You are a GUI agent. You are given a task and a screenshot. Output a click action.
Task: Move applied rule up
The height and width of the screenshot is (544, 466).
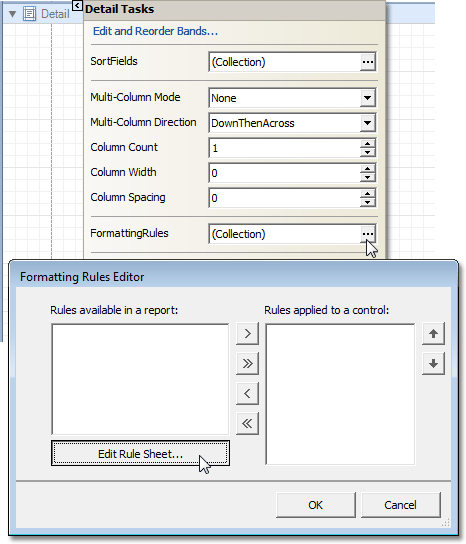coord(433,333)
